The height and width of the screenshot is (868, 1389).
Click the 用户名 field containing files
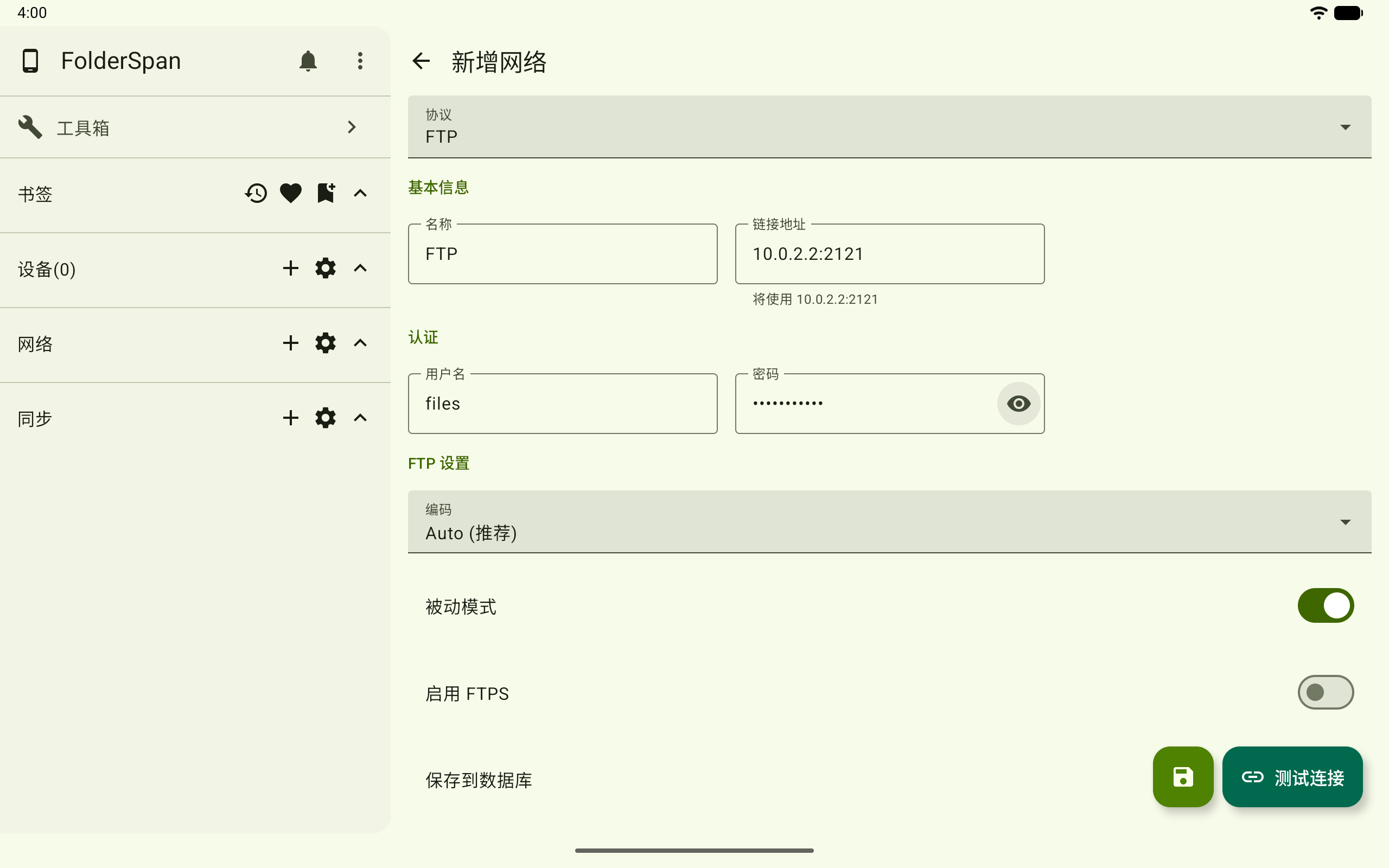click(563, 404)
